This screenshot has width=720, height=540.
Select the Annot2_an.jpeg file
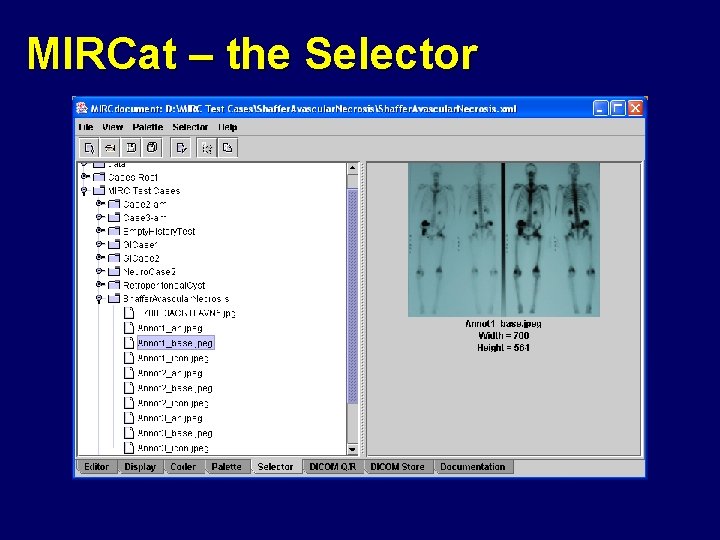click(170, 373)
